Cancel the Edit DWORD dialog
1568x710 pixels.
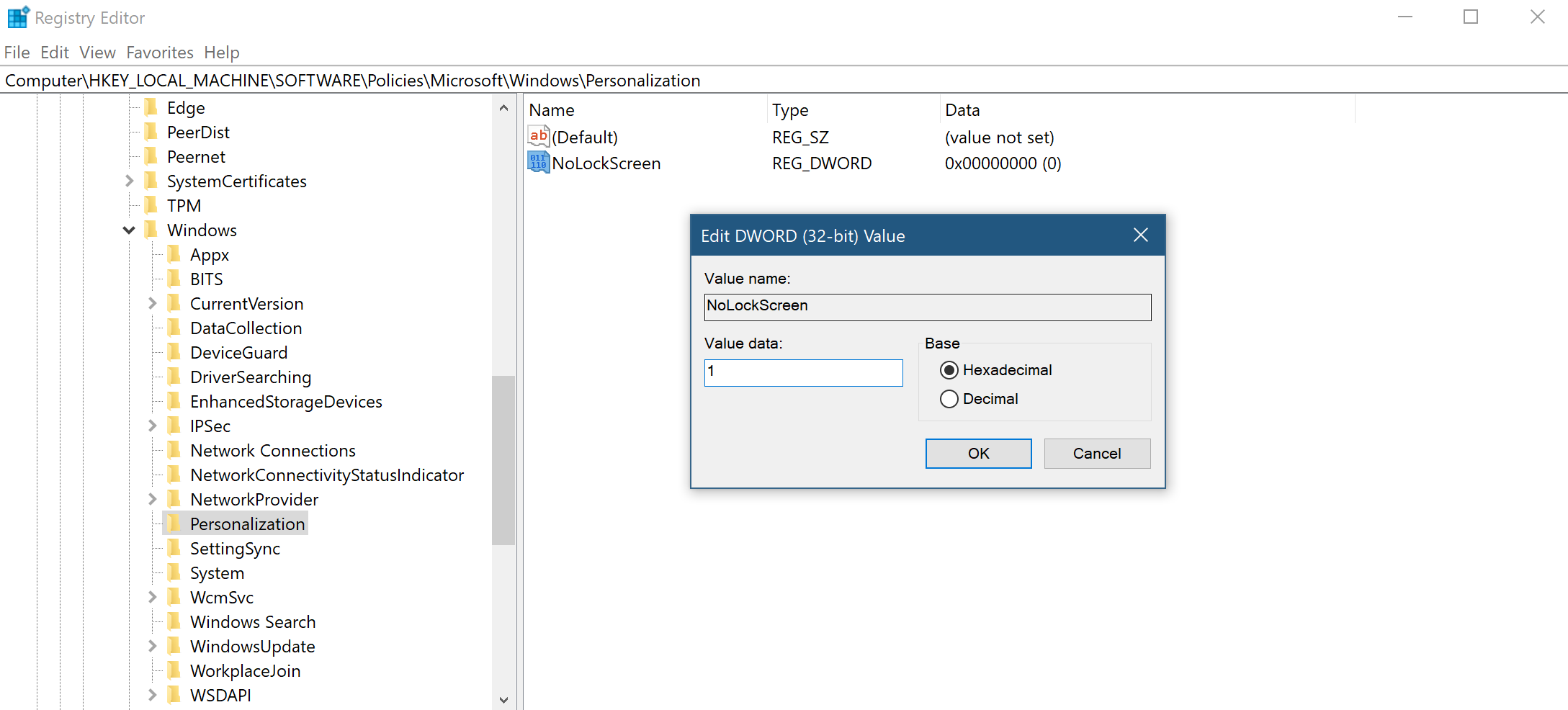tap(1097, 454)
